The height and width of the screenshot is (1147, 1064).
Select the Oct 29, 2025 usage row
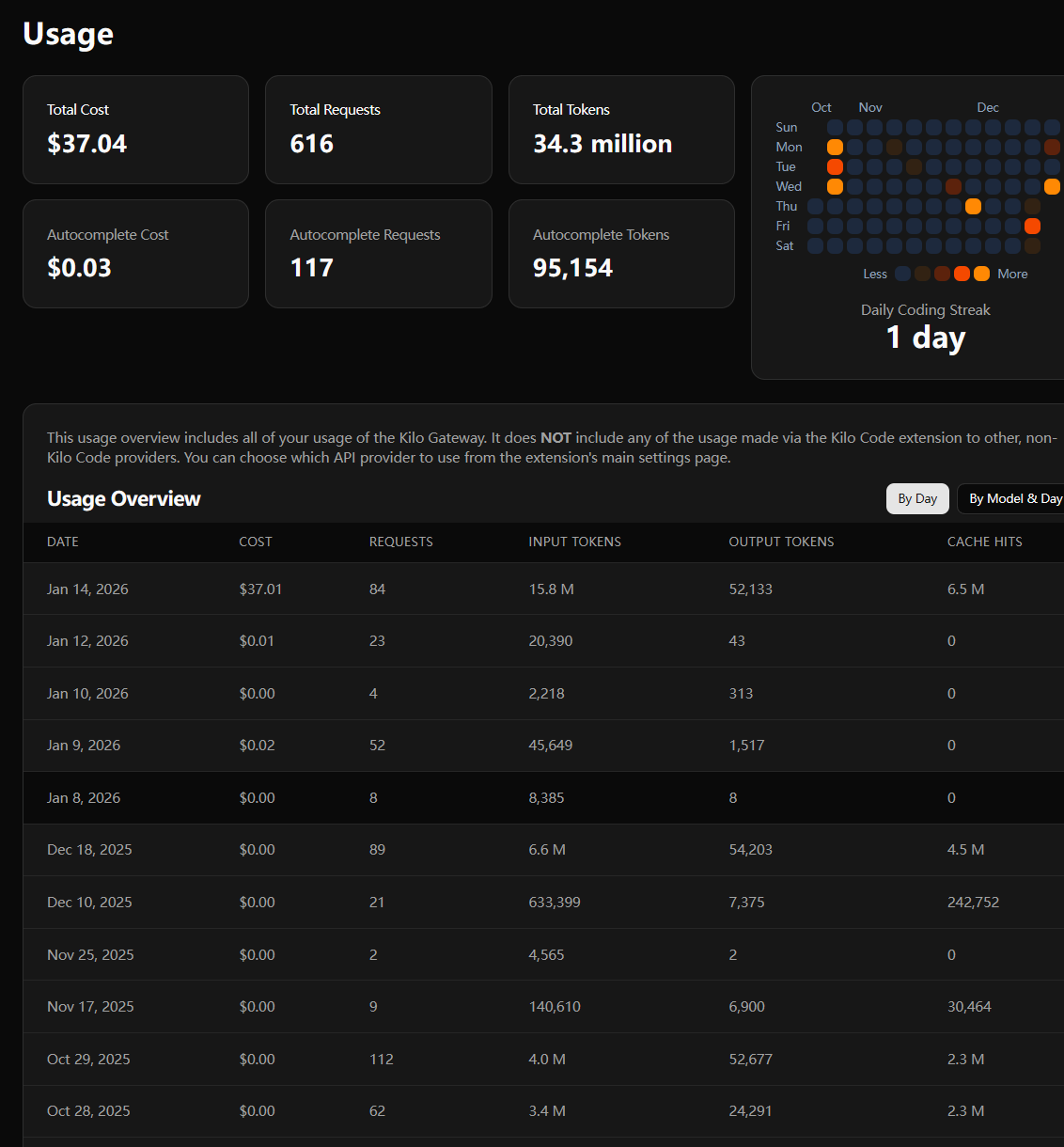tap(543, 1059)
